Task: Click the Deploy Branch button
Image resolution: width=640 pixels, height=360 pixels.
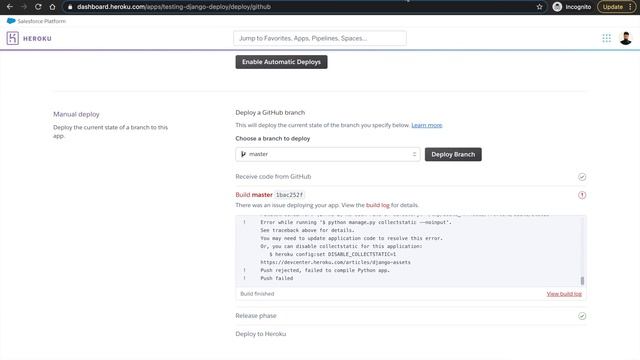Action: click(453, 154)
